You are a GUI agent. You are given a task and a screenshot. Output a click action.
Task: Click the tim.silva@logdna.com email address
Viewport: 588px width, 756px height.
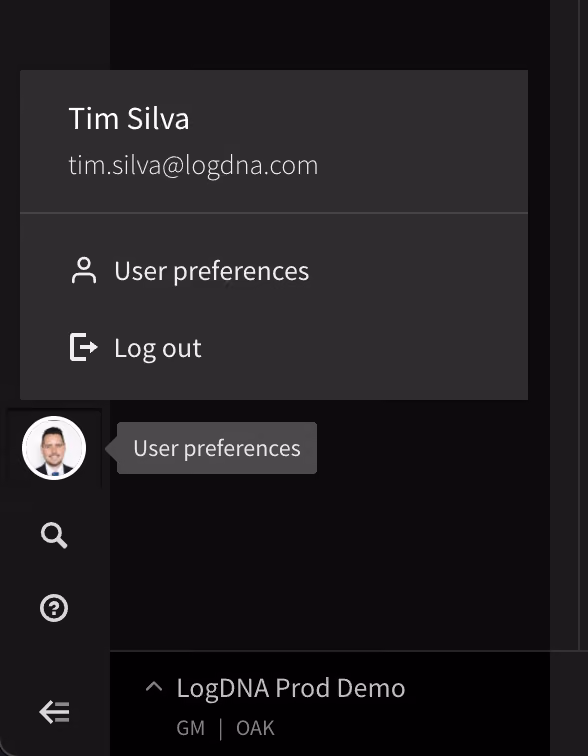(193, 165)
